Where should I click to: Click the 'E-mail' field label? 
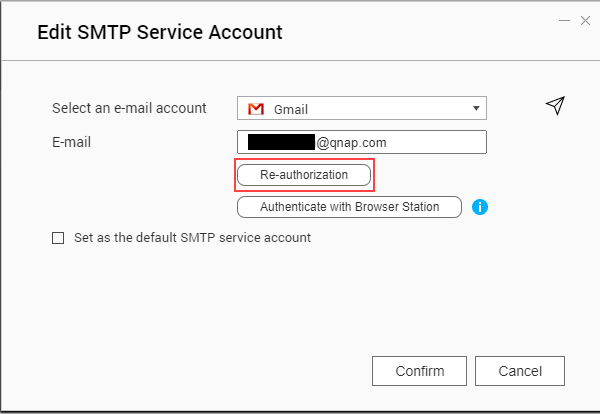point(71,142)
